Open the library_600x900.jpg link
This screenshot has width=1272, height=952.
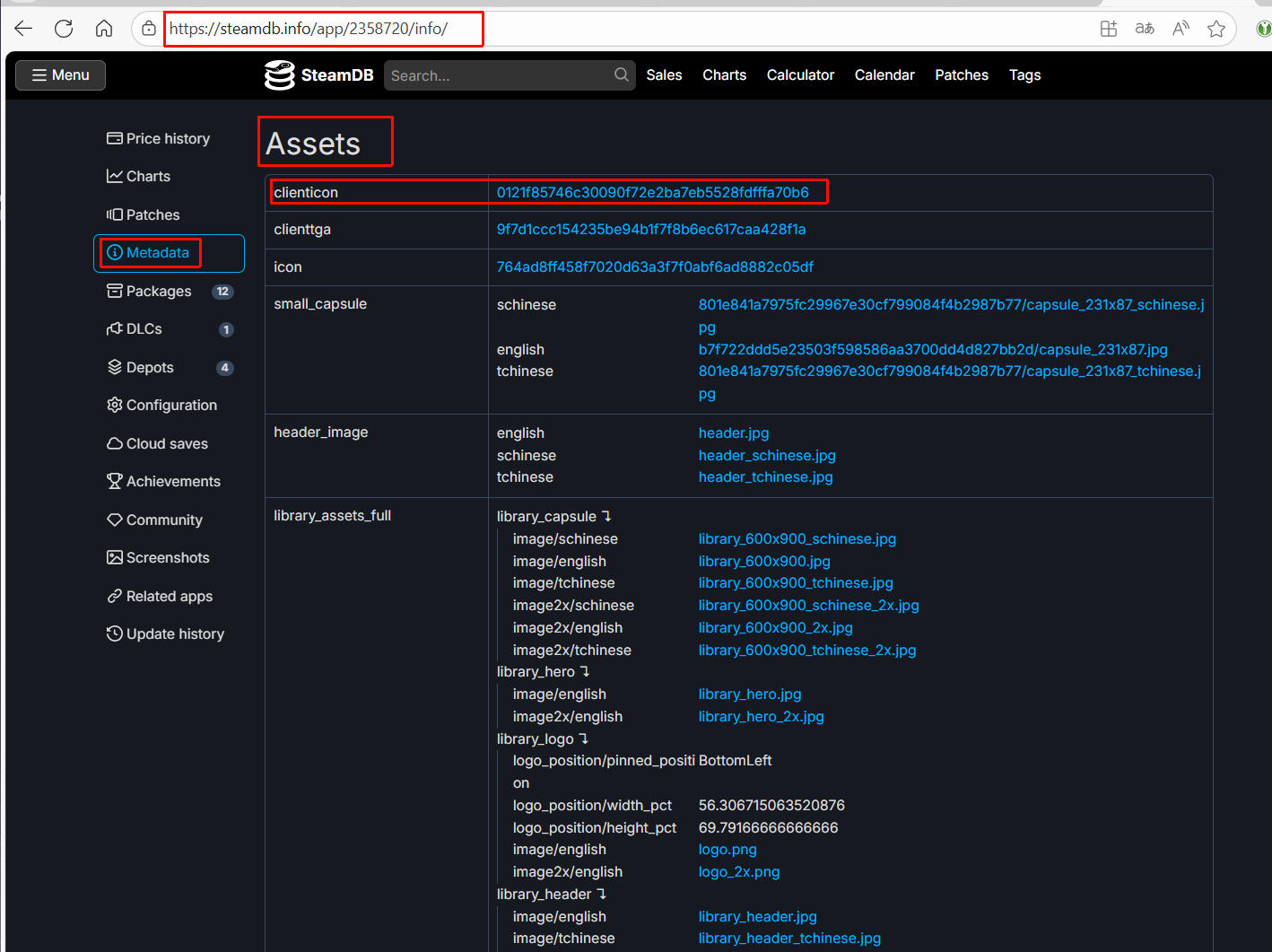coord(764,561)
